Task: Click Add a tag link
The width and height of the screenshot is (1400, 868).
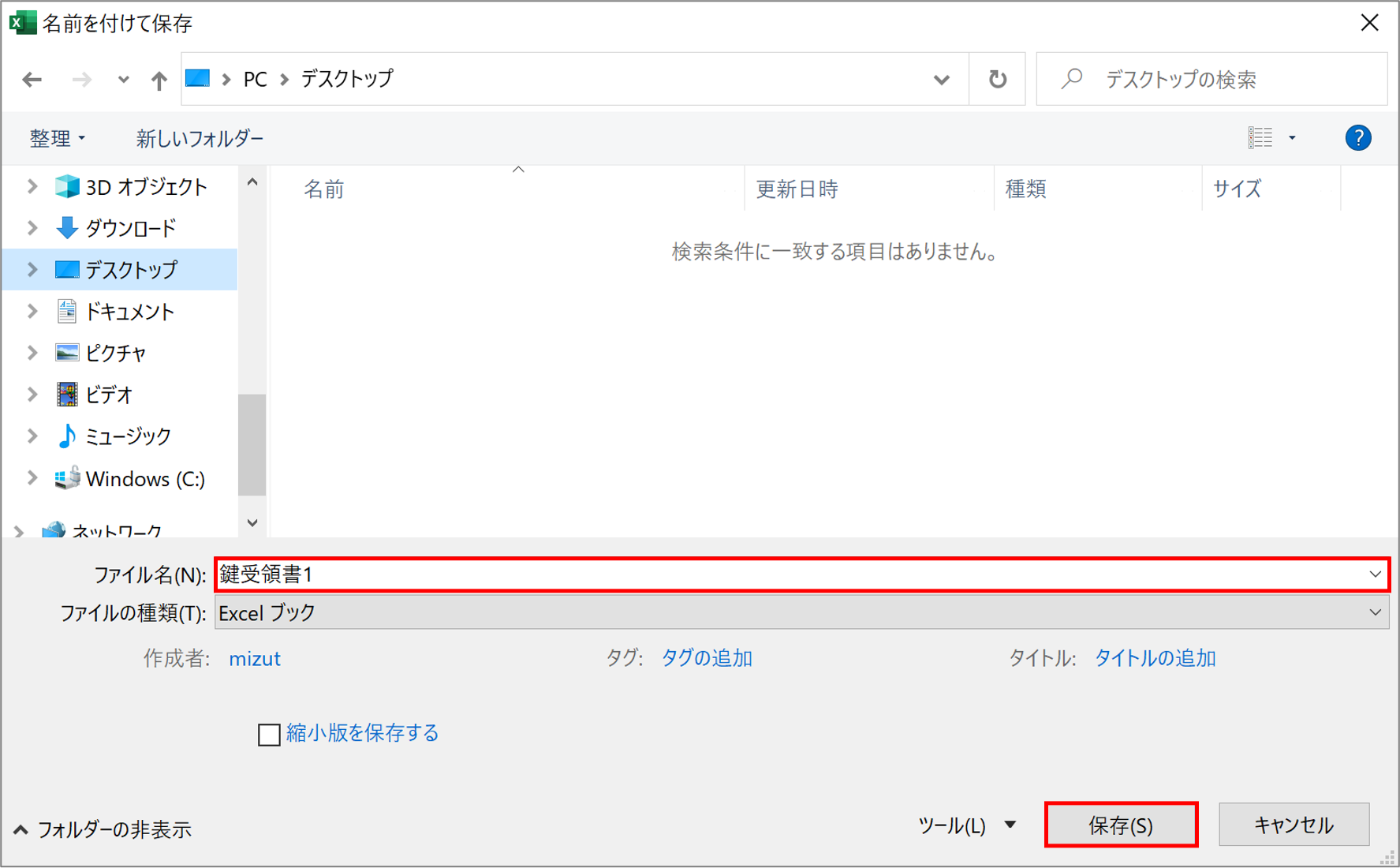Action: pyautogui.click(x=706, y=658)
